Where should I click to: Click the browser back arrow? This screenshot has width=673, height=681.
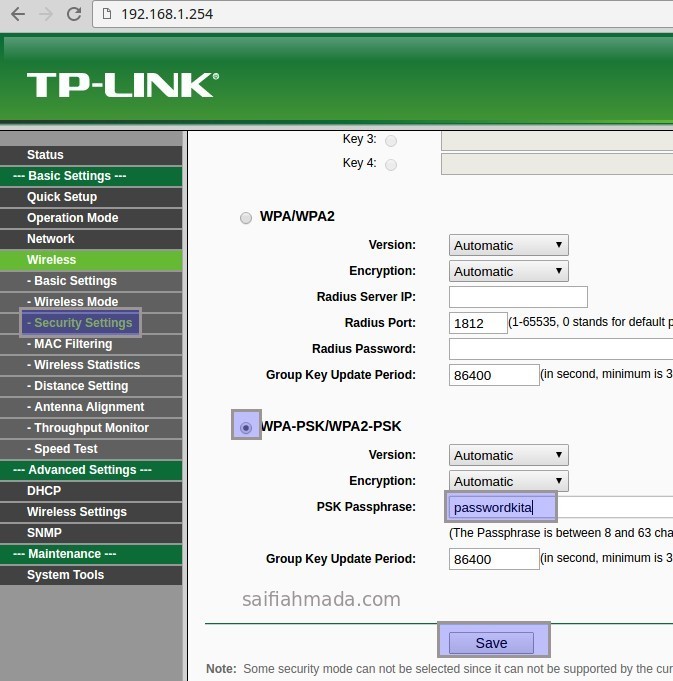18,14
